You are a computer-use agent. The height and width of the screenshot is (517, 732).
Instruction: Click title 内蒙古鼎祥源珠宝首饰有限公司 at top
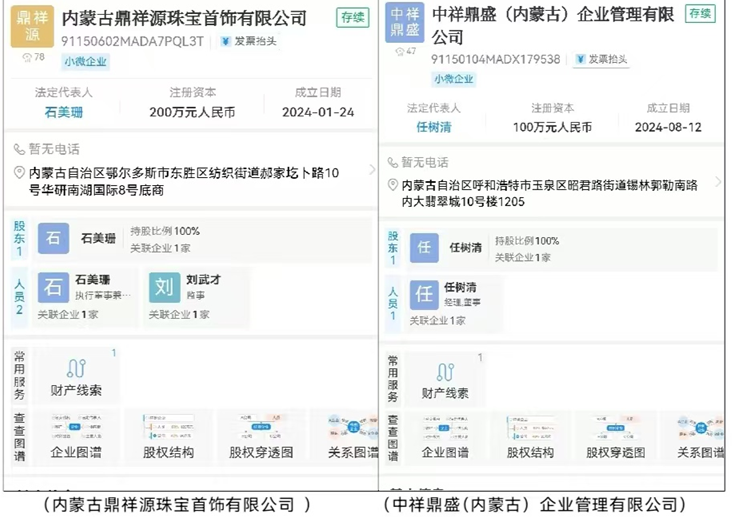tap(184, 18)
